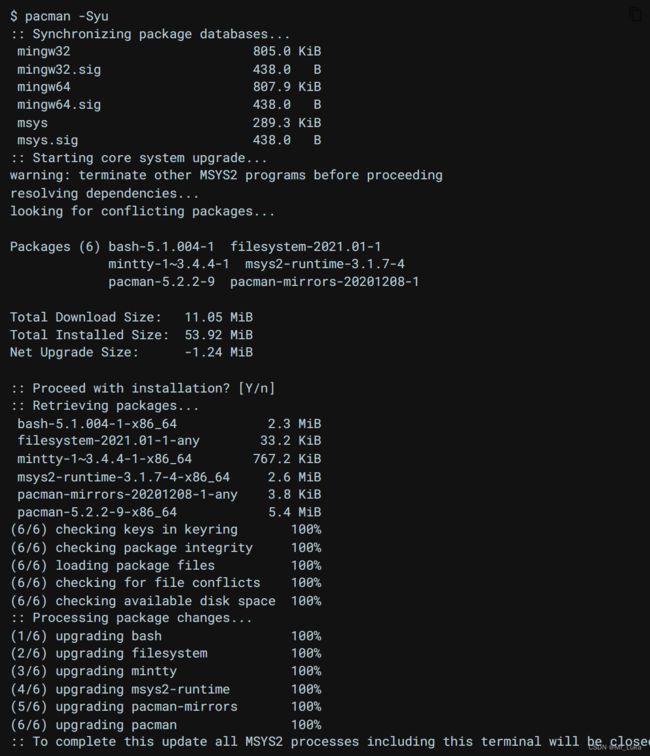The image size is (650, 756).
Task: Click the Net Upgrade Size line
Action: pyautogui.click(x=131, y=352)
